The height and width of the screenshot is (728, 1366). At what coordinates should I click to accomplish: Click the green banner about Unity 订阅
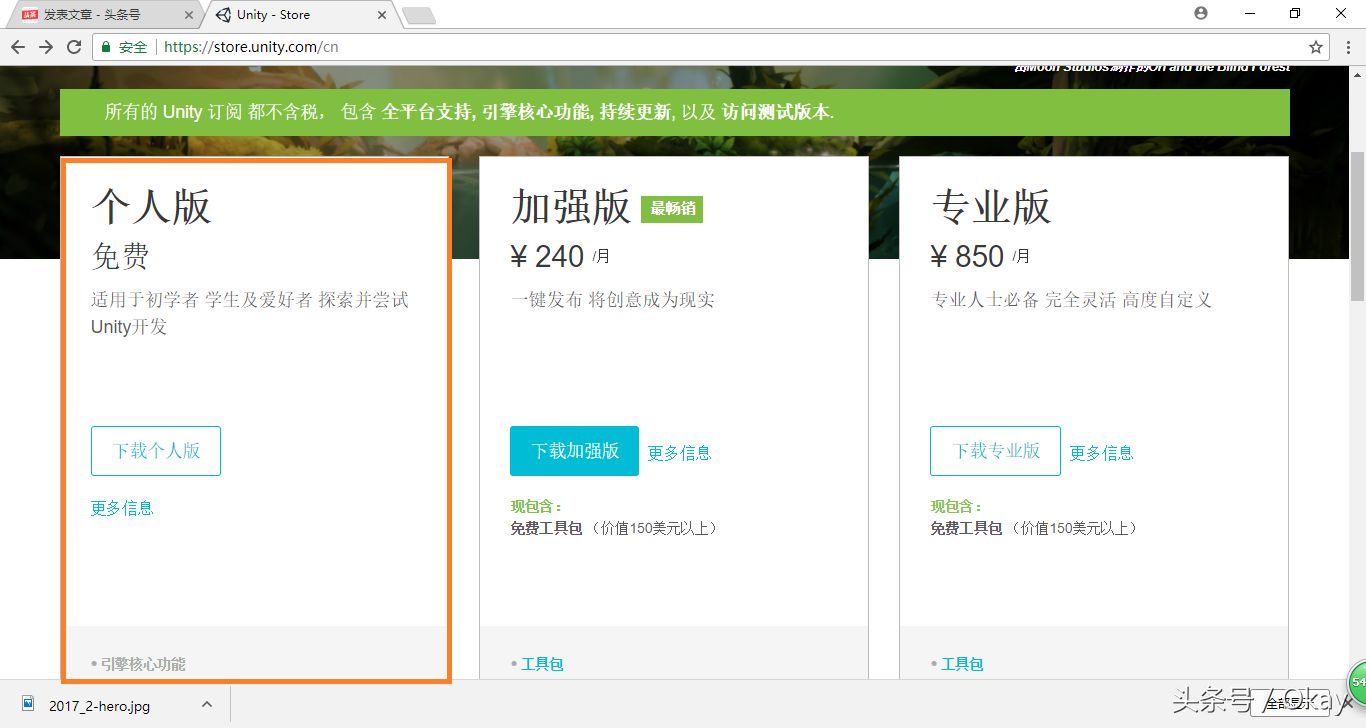pos(675,112)
